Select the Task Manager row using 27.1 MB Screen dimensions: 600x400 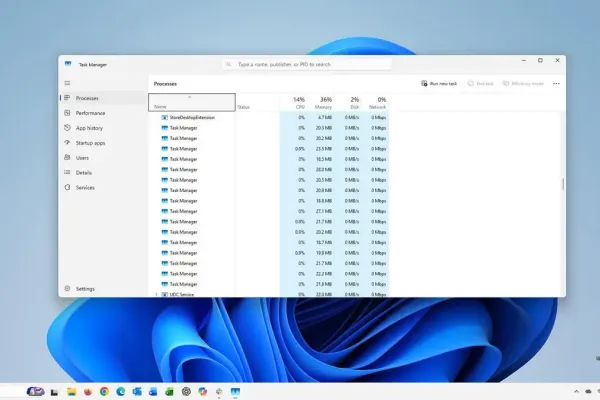(x=268, y=211)
